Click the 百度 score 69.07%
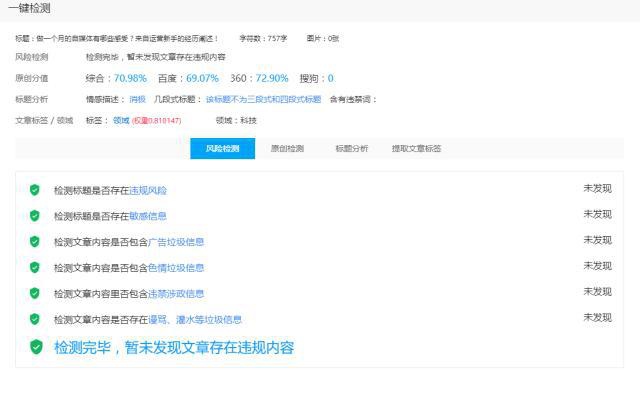 [202, 78]
